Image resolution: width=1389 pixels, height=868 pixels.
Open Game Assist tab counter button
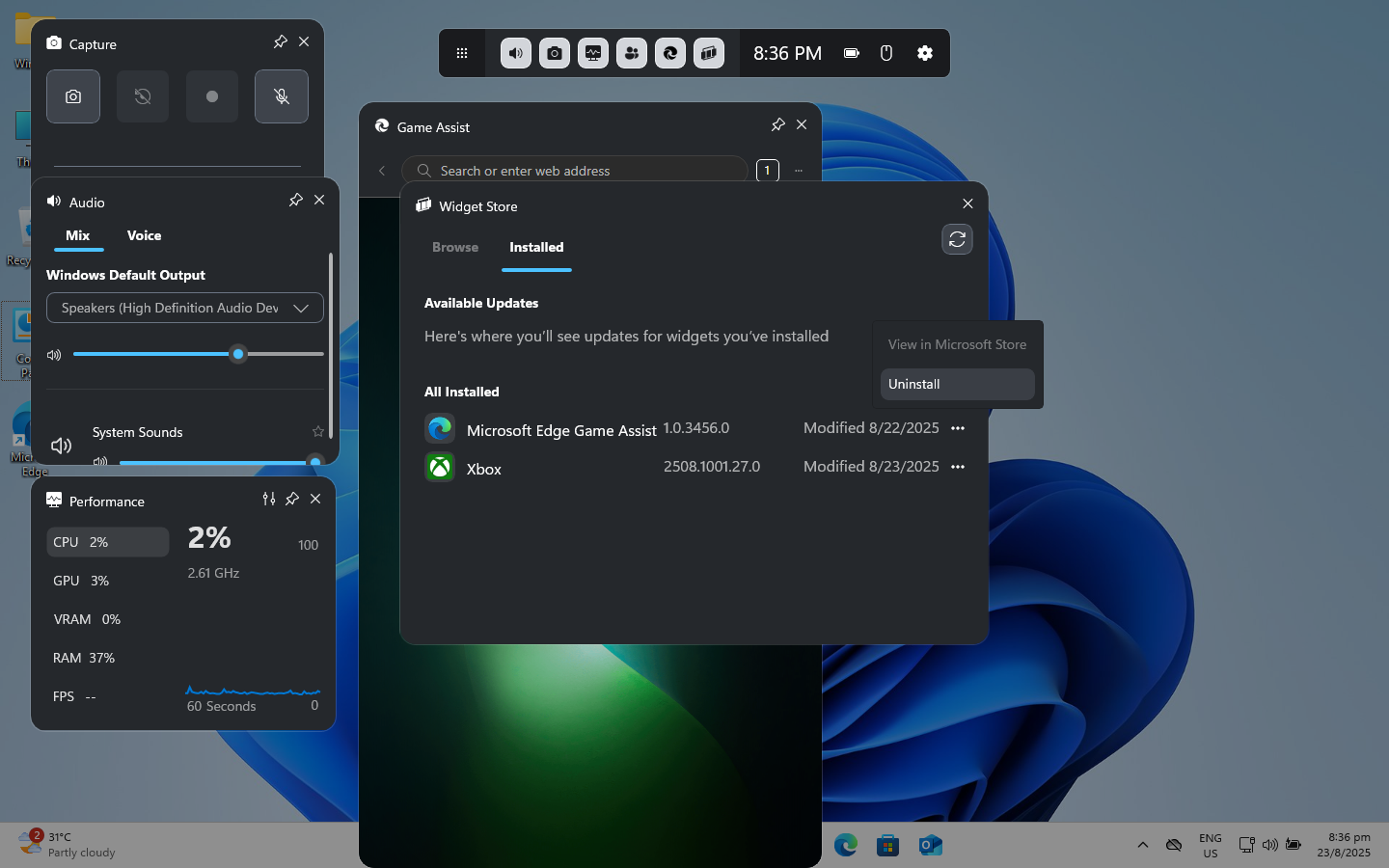(x=768, y=171)
